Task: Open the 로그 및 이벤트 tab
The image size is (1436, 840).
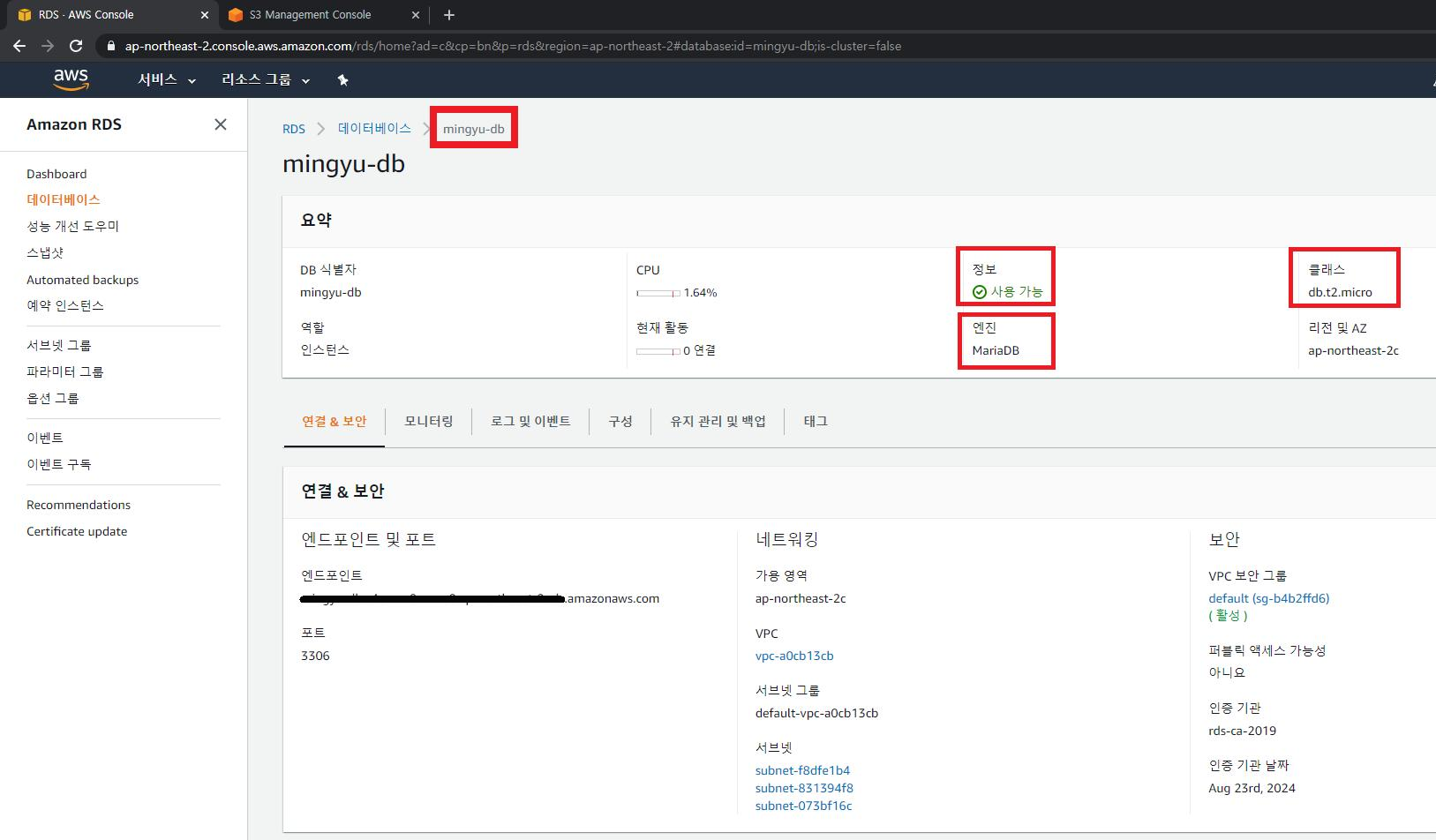Action: pos(530,421)
